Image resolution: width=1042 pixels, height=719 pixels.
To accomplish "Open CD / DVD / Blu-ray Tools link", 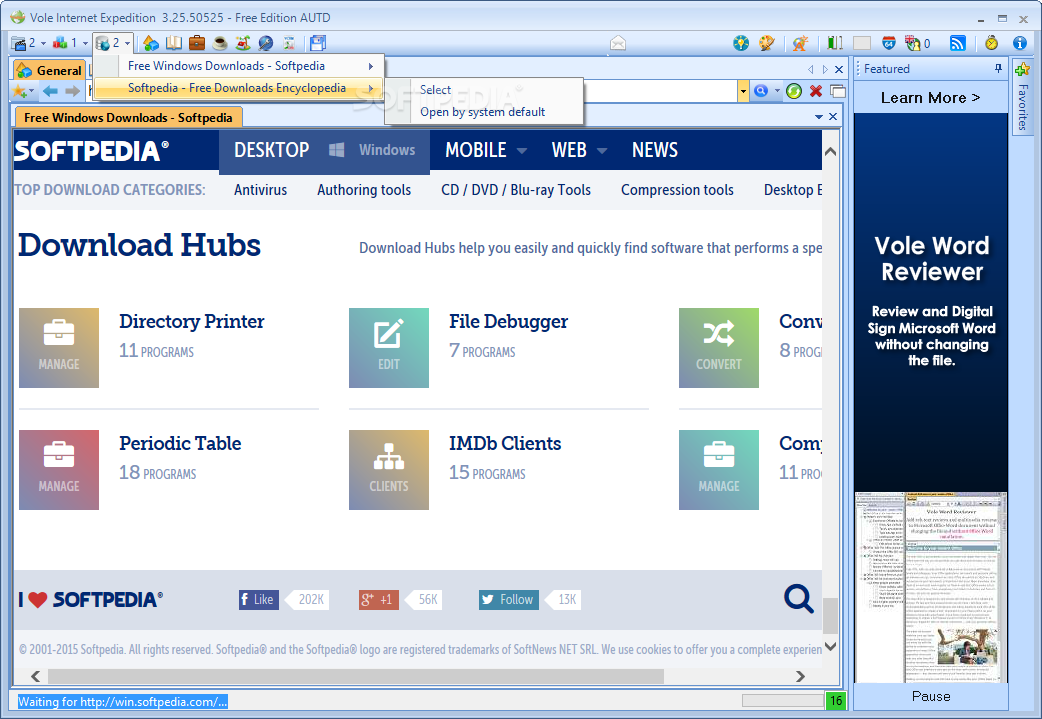I will tap(516, 190).
